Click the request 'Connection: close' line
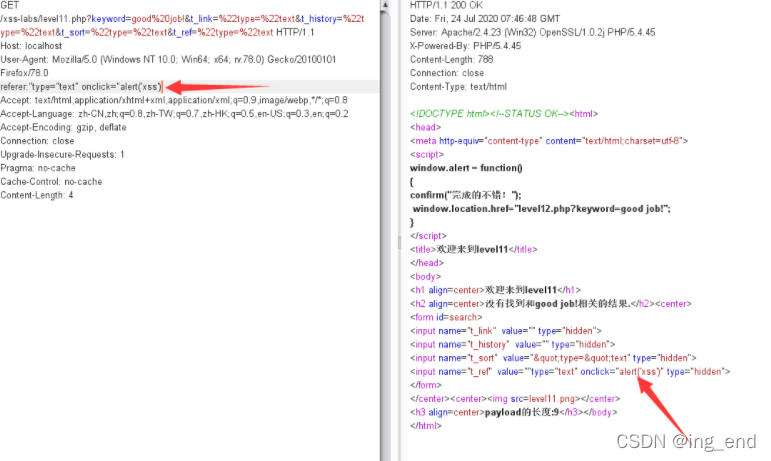771x461 pixels. tap(37, 141)
